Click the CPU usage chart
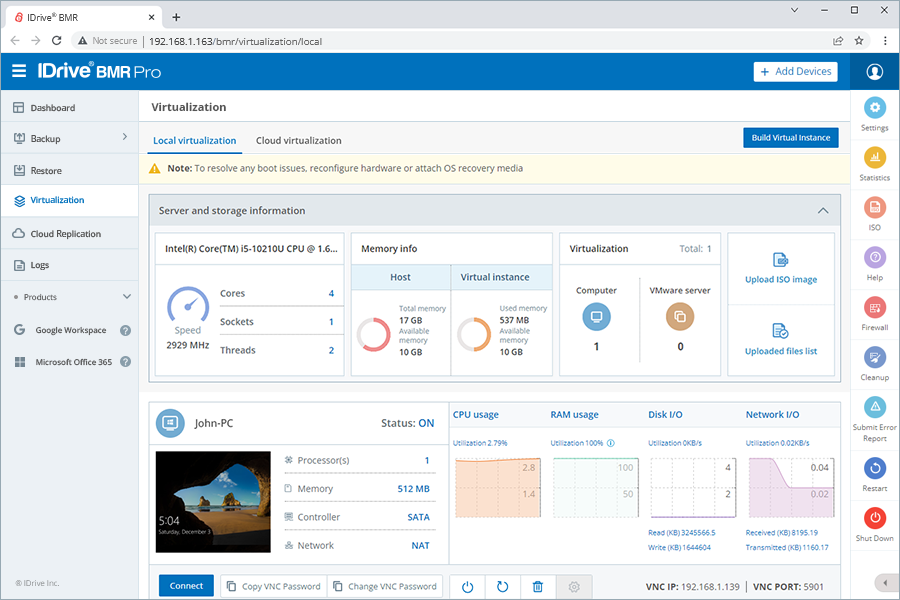Viewport: 900px width, 600px height. tap(498, 488)
